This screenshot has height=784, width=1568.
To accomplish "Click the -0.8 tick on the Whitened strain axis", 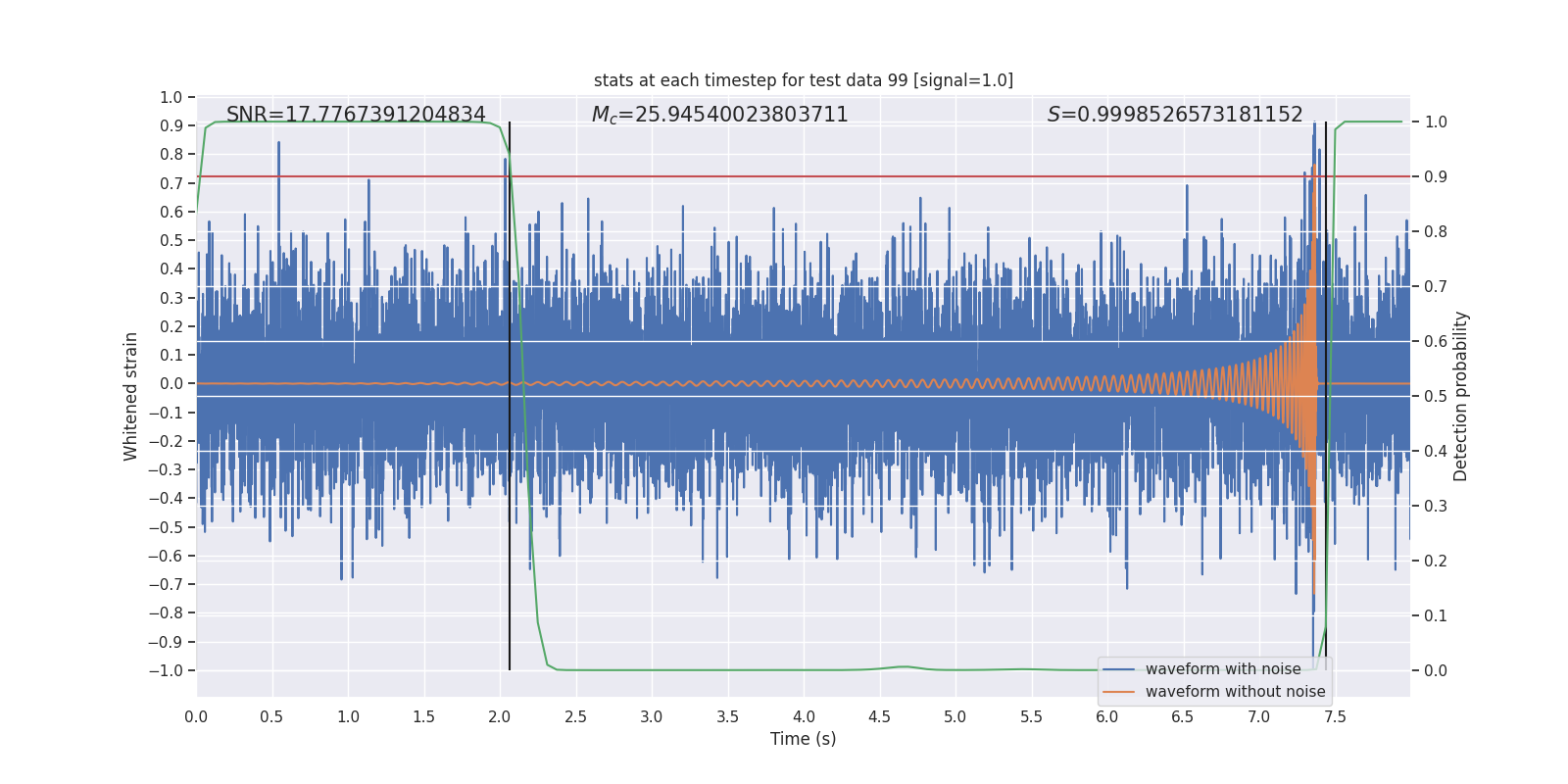I will 166,613.
